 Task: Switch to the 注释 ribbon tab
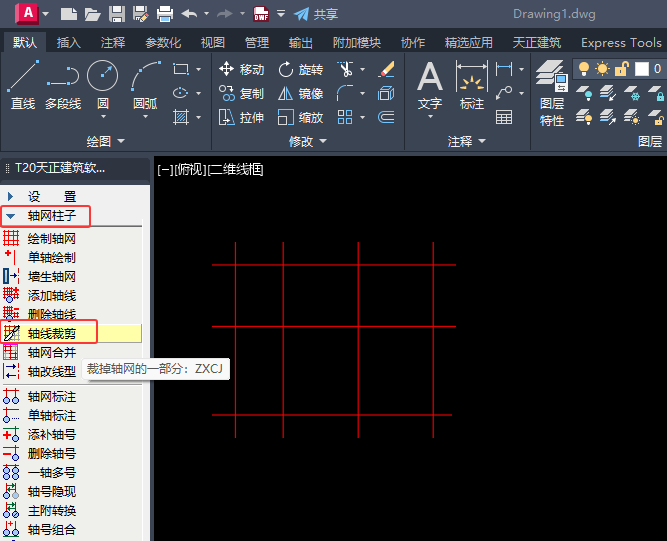113,43
